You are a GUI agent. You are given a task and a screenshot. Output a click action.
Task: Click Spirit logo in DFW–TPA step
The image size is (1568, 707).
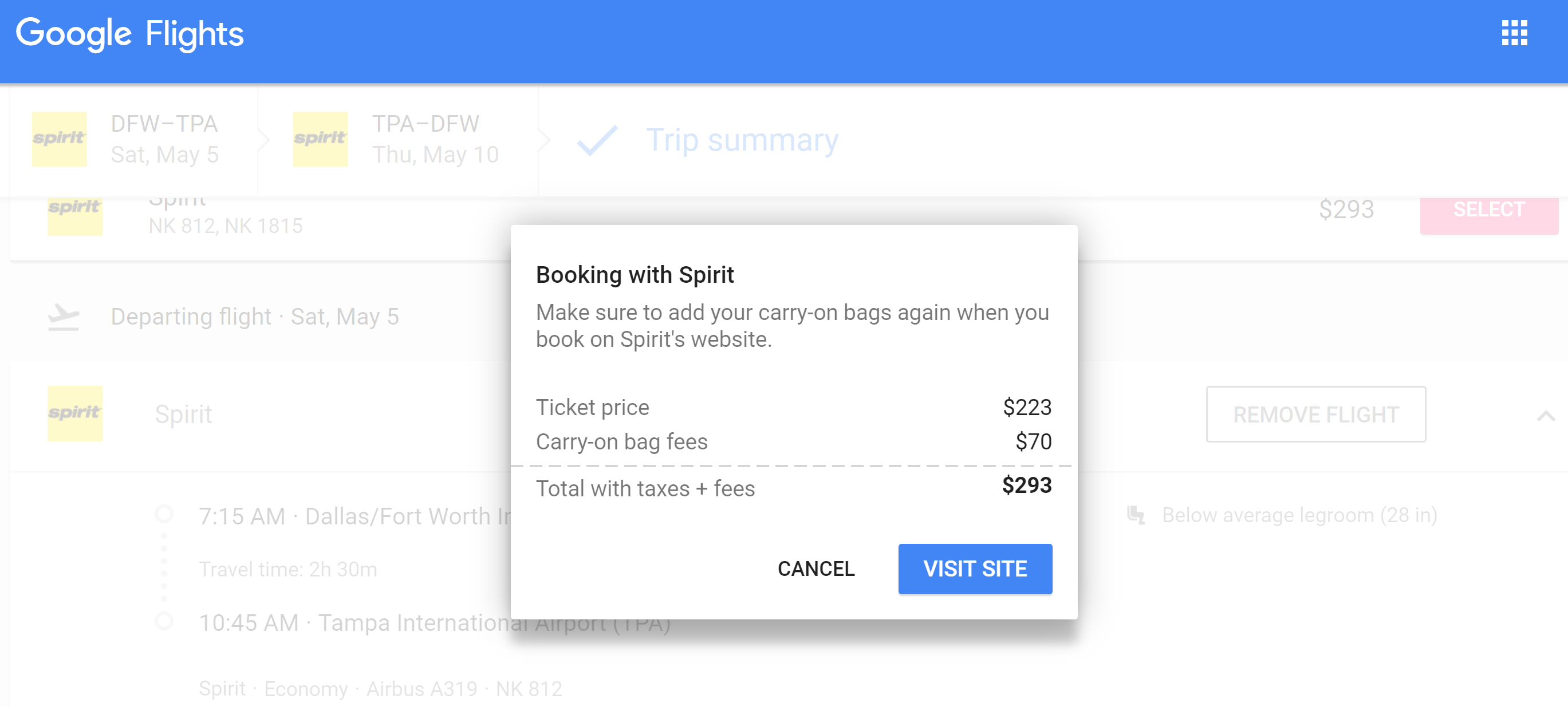tap(59, 139)
